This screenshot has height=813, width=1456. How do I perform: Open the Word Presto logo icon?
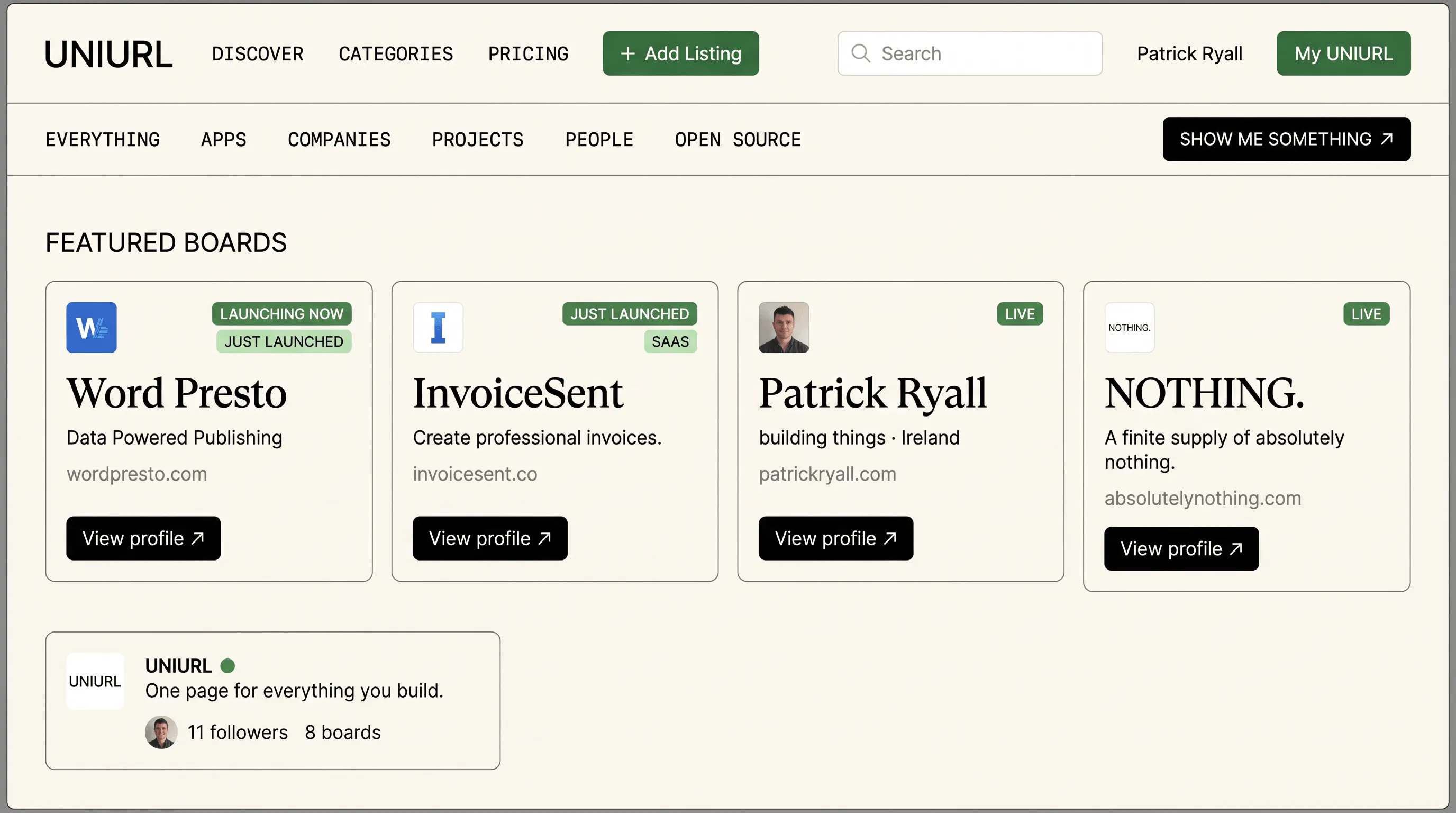(92, 327)
